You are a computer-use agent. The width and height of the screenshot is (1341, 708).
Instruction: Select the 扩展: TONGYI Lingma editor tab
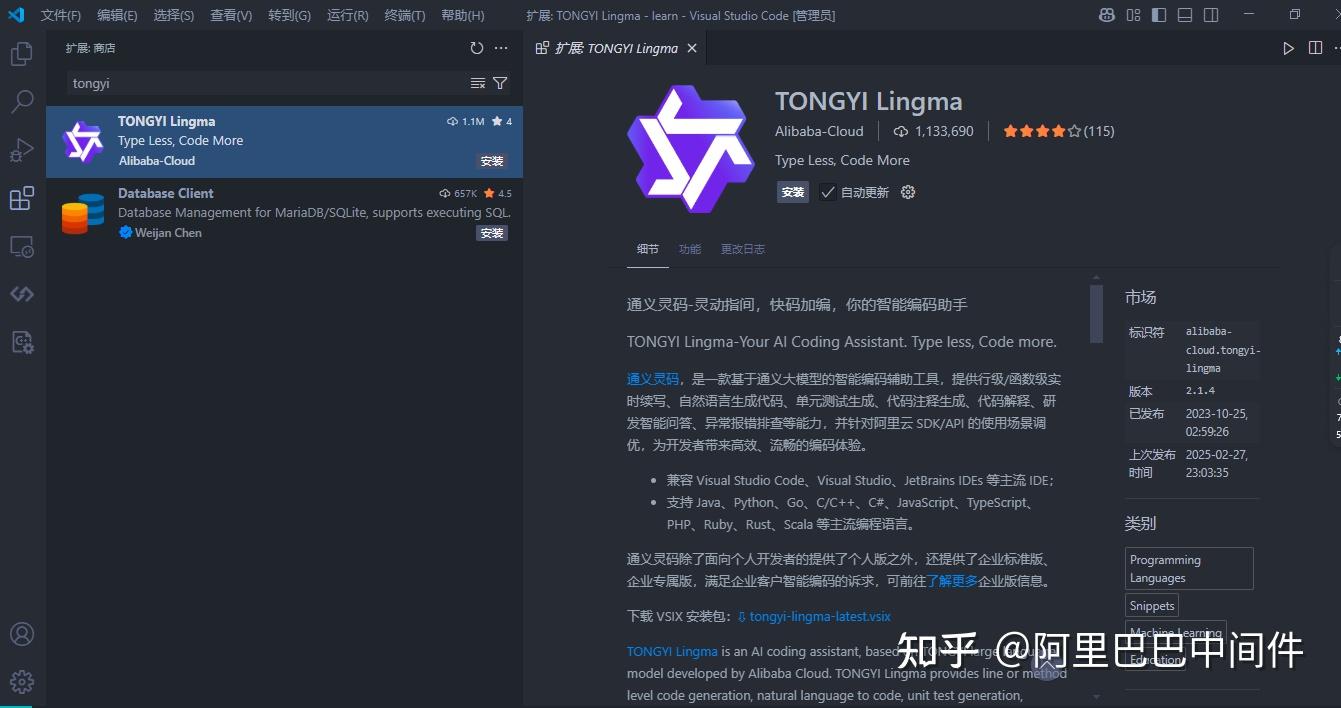(x=616, y=48)
